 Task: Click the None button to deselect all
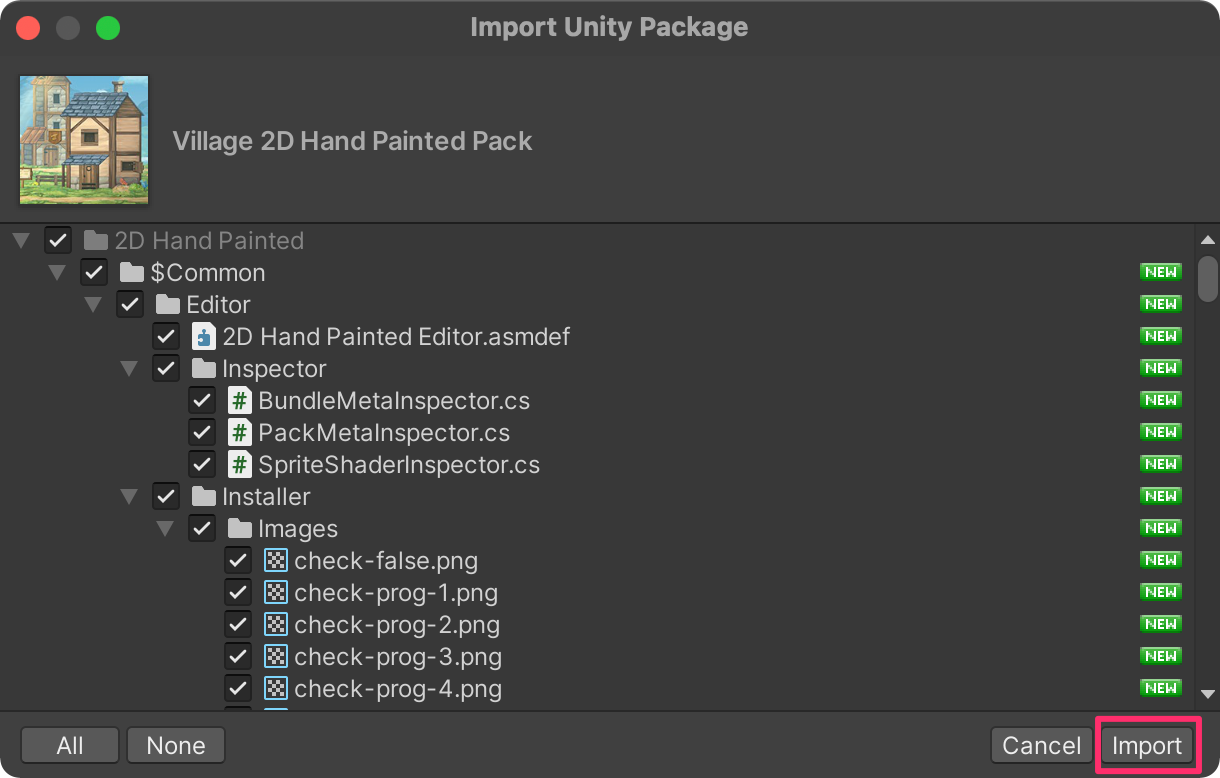pyautogui.click(x=176, y=745)
